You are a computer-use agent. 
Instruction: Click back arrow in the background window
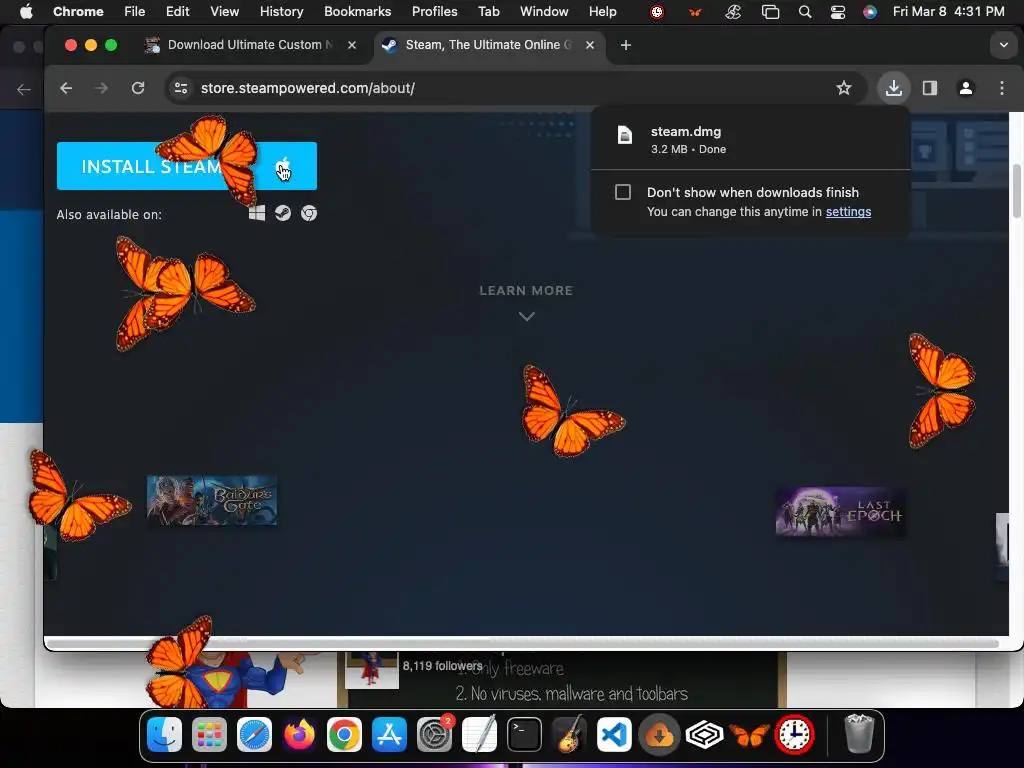pos(24,89)
